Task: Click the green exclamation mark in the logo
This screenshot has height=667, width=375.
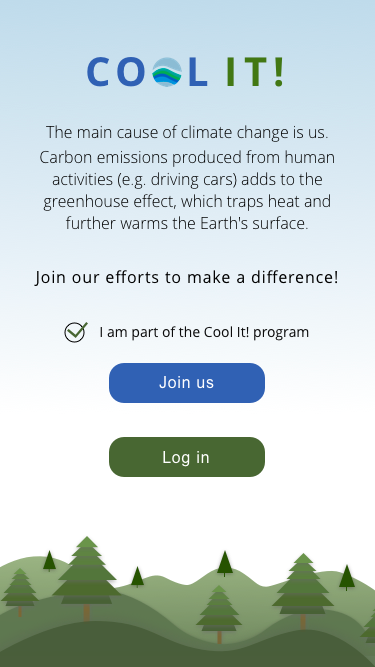Action: (x=278, y=72)
